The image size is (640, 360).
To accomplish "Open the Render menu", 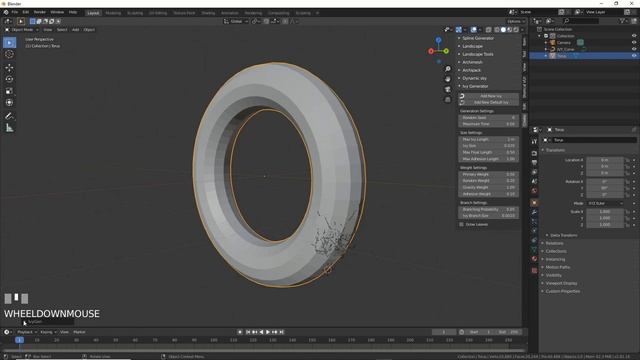I will [40, 12].
